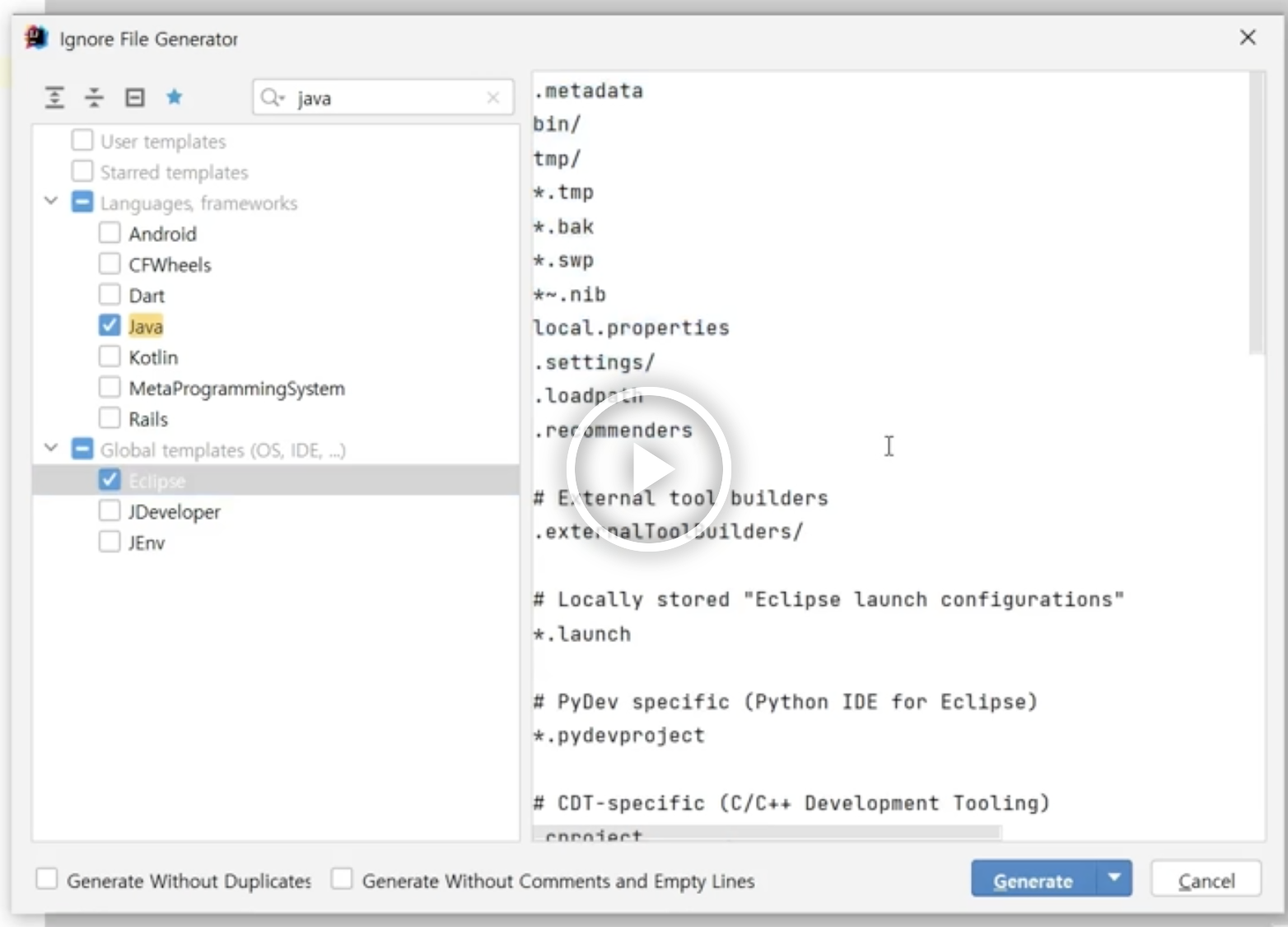Image resolution: width=1288 pixels, height=927 pixels.
Task: Toggle the starred templates star icon
Action: (174, 97)
